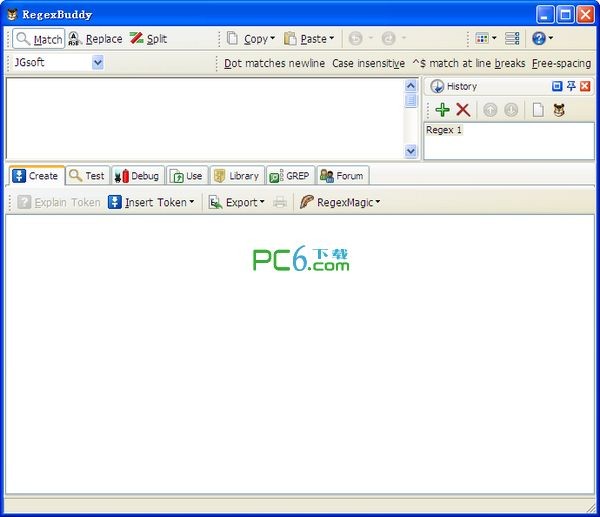
Task: Switch to the Library tab
Action: click(x=237, y=176)
